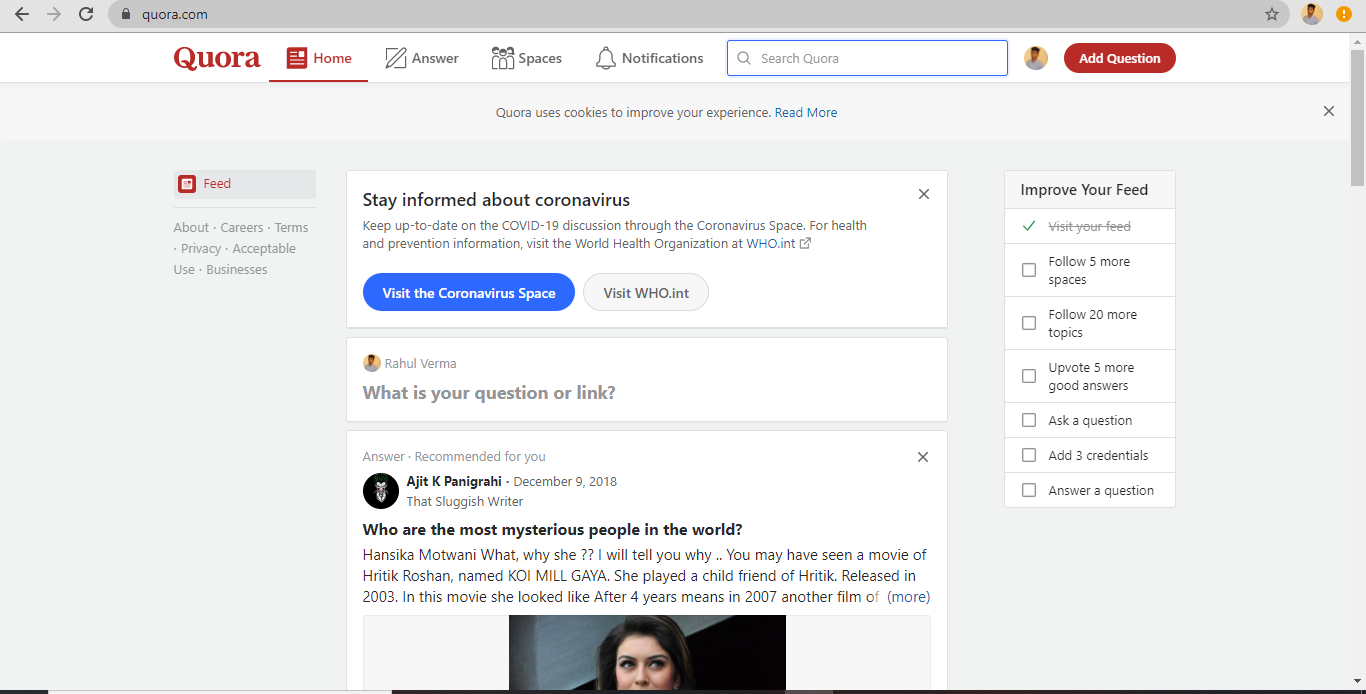This screenshot has height=694, width=1366.
Task: Open the Chrome profile avatar
Action: [1312, 14]
